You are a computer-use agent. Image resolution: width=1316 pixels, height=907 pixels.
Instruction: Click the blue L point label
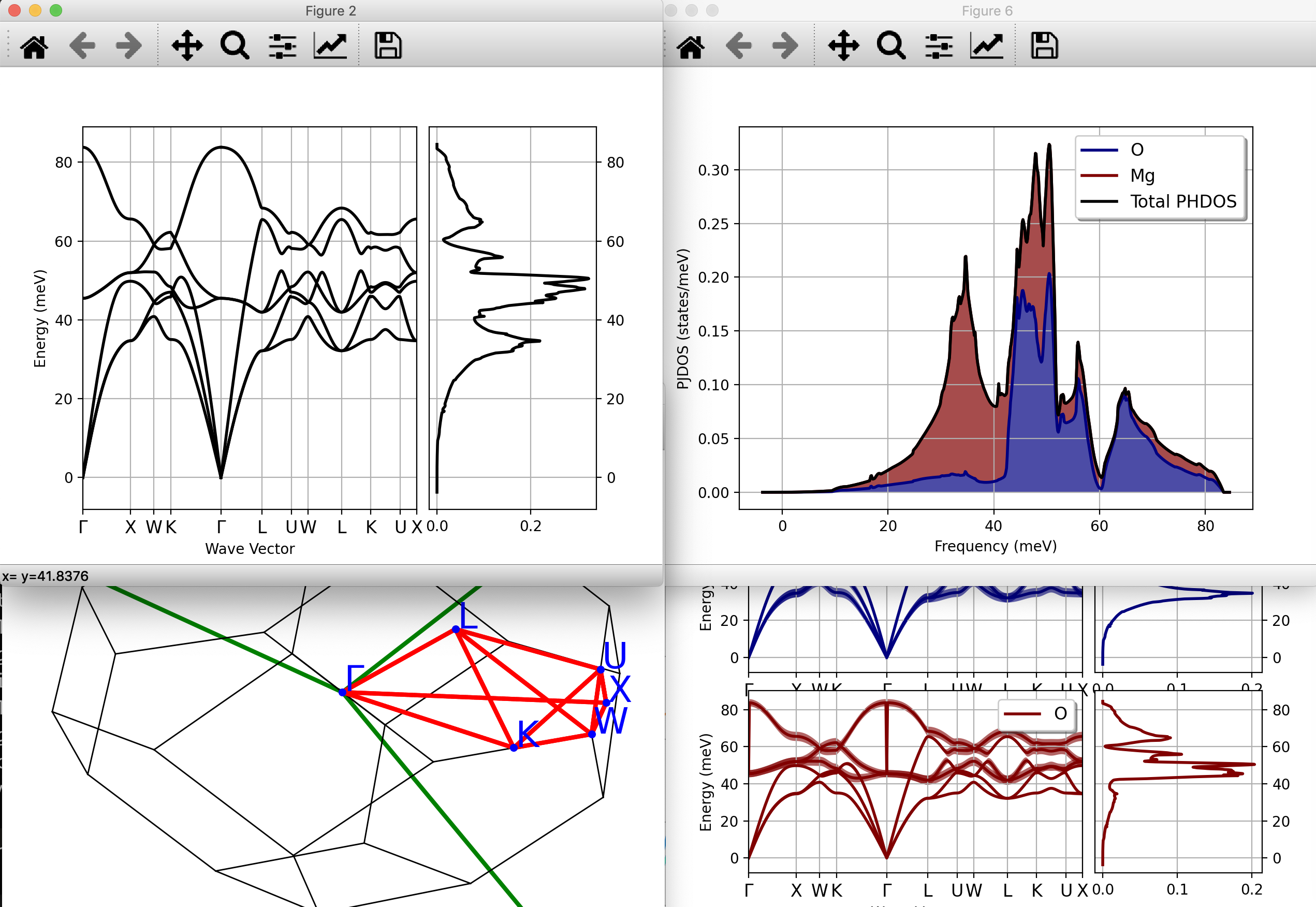(x=467, y=616)
